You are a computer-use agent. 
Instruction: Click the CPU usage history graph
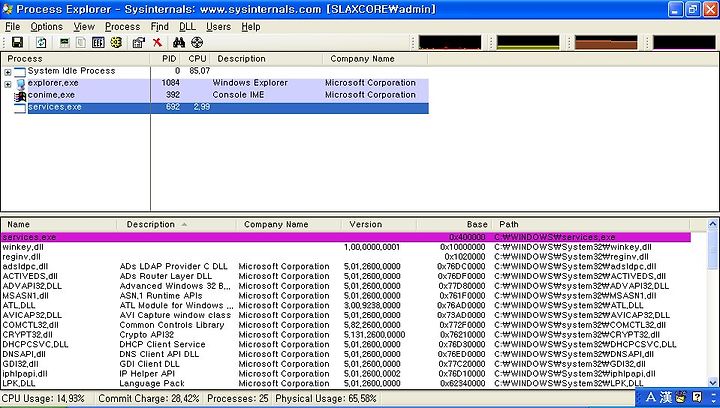(450, 42)
